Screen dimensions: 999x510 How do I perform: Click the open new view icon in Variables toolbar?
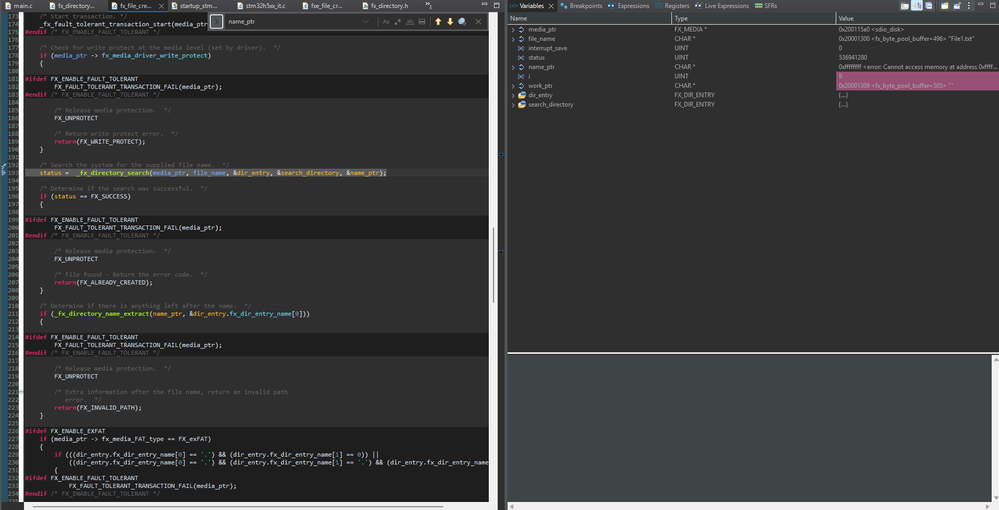pyautogui.click(x=945, y=6)
